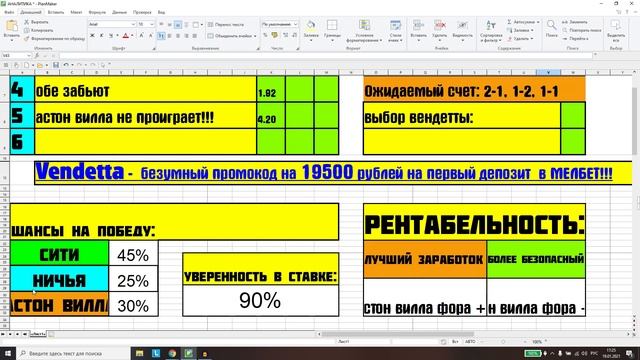Click the increase font size icon
This screenshot has height=360, width=640.
(x=142, y=36)
